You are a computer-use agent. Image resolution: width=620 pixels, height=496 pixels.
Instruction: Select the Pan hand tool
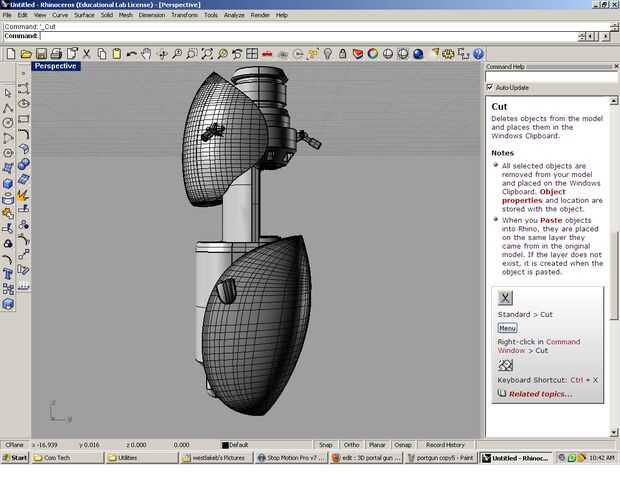point(147,54)
